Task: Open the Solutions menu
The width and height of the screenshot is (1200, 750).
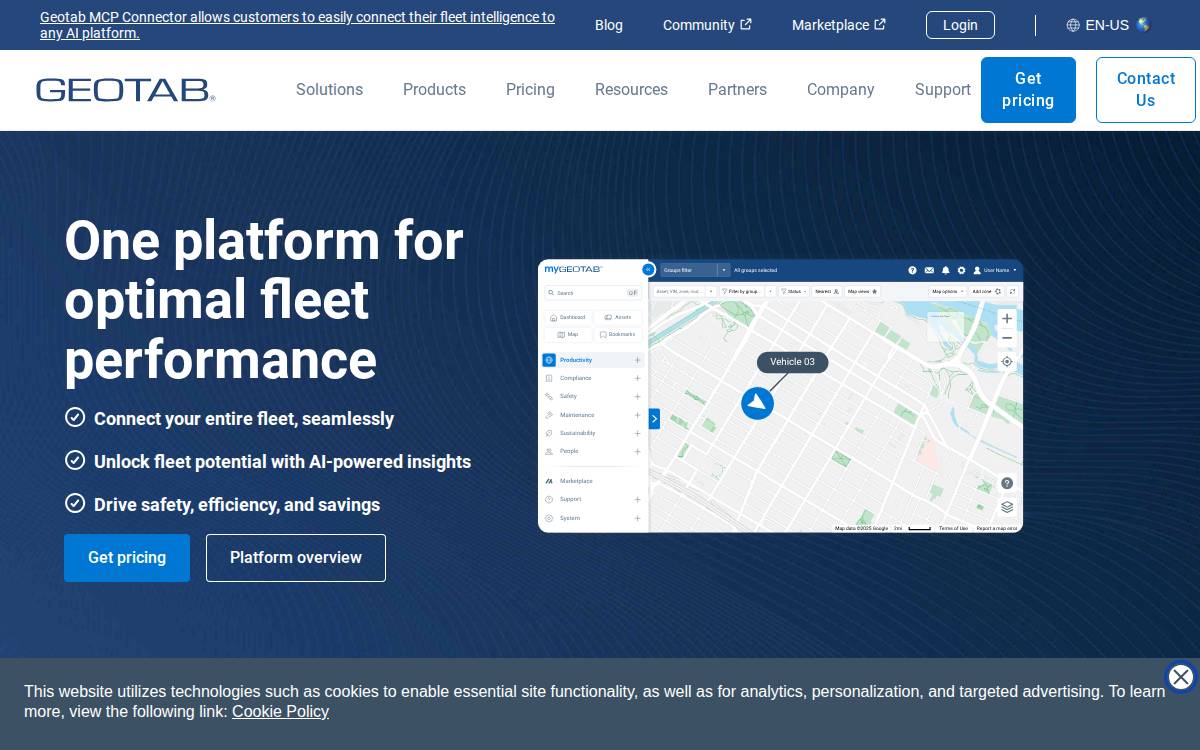Action: [329, 89]
